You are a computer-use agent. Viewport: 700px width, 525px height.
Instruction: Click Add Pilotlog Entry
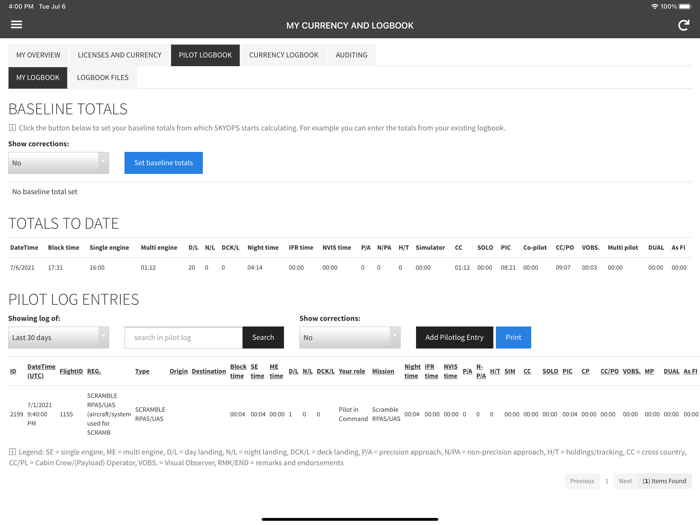tap(454, 338)
